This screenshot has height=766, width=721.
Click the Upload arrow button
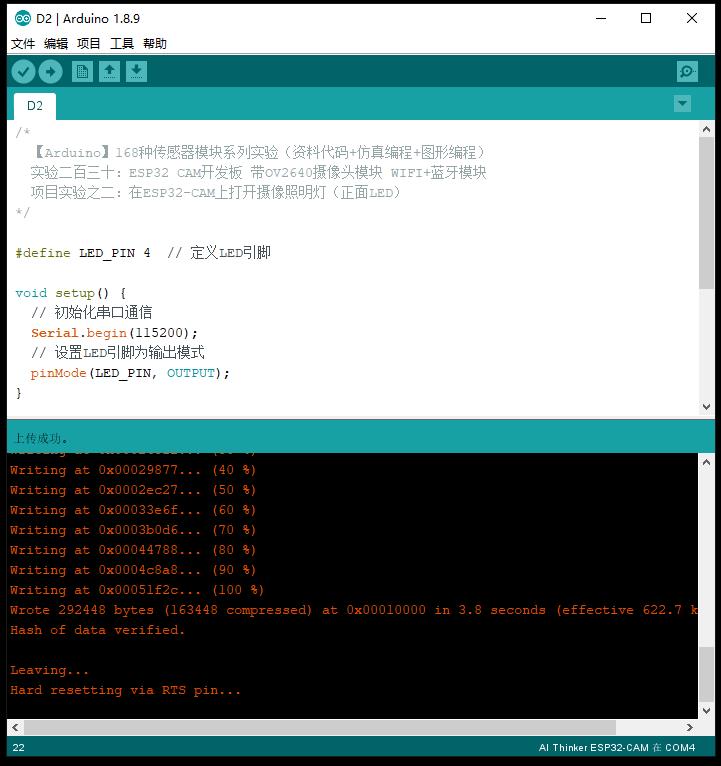[50, 72]
